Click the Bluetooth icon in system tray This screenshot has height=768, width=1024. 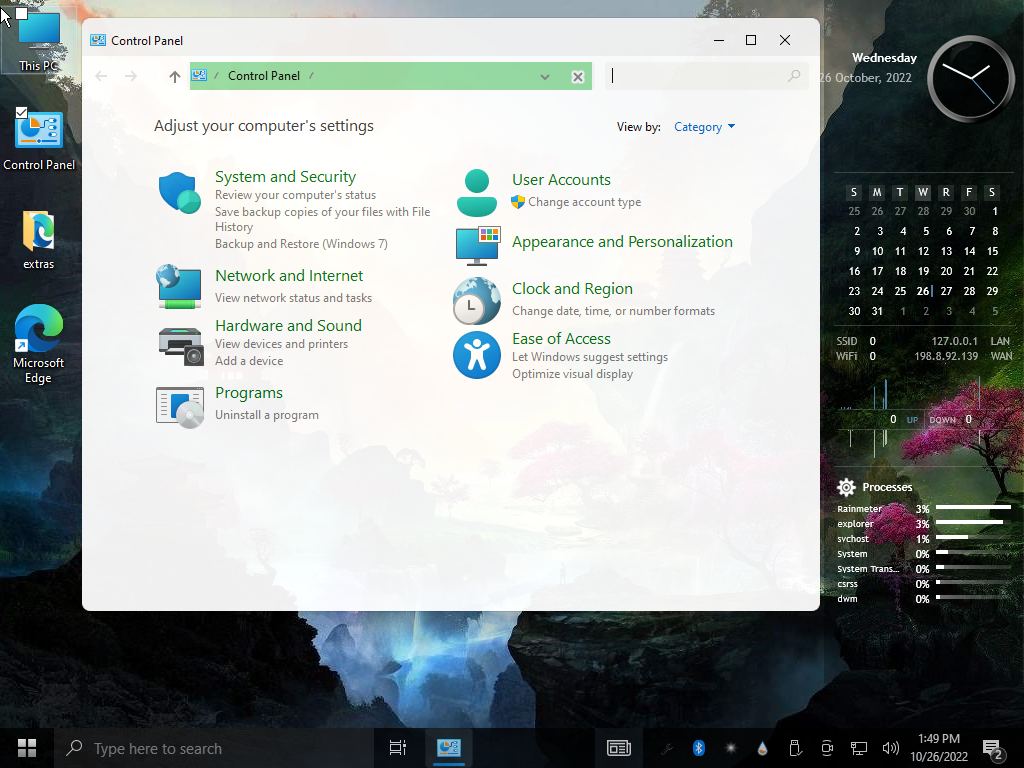tap(700, 748)
